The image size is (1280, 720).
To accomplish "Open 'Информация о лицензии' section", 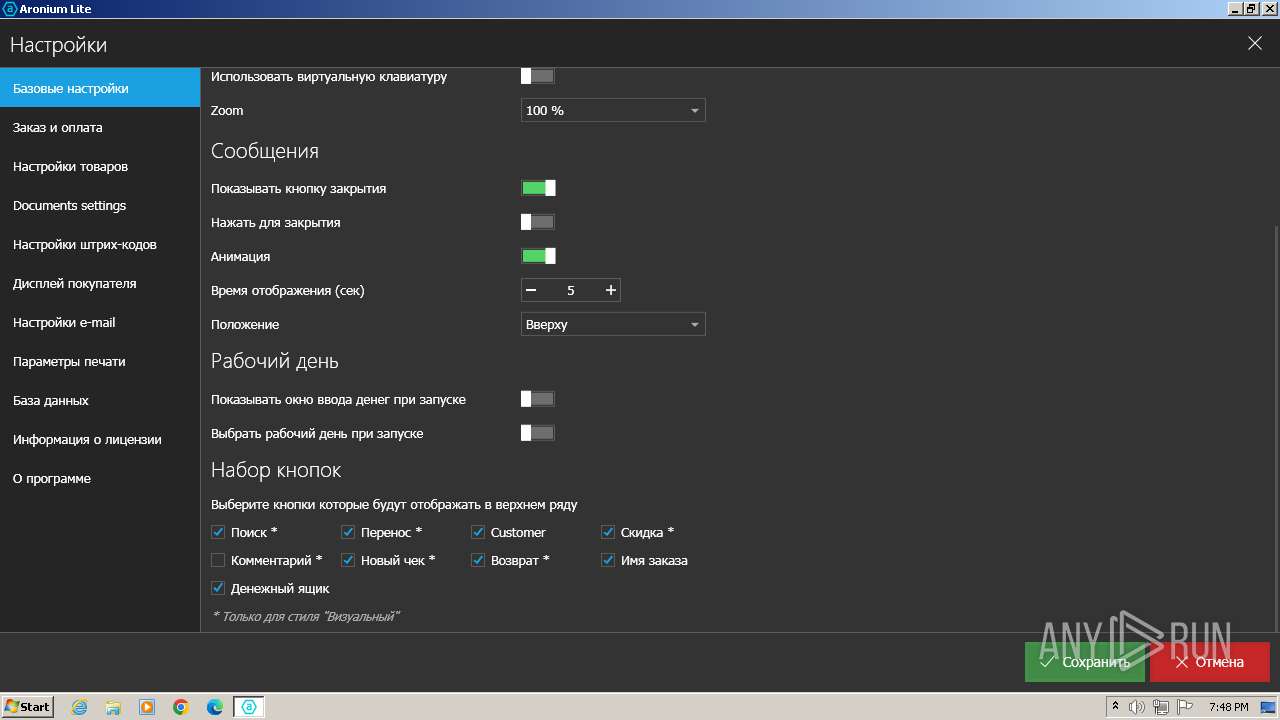I will point(100,439).
